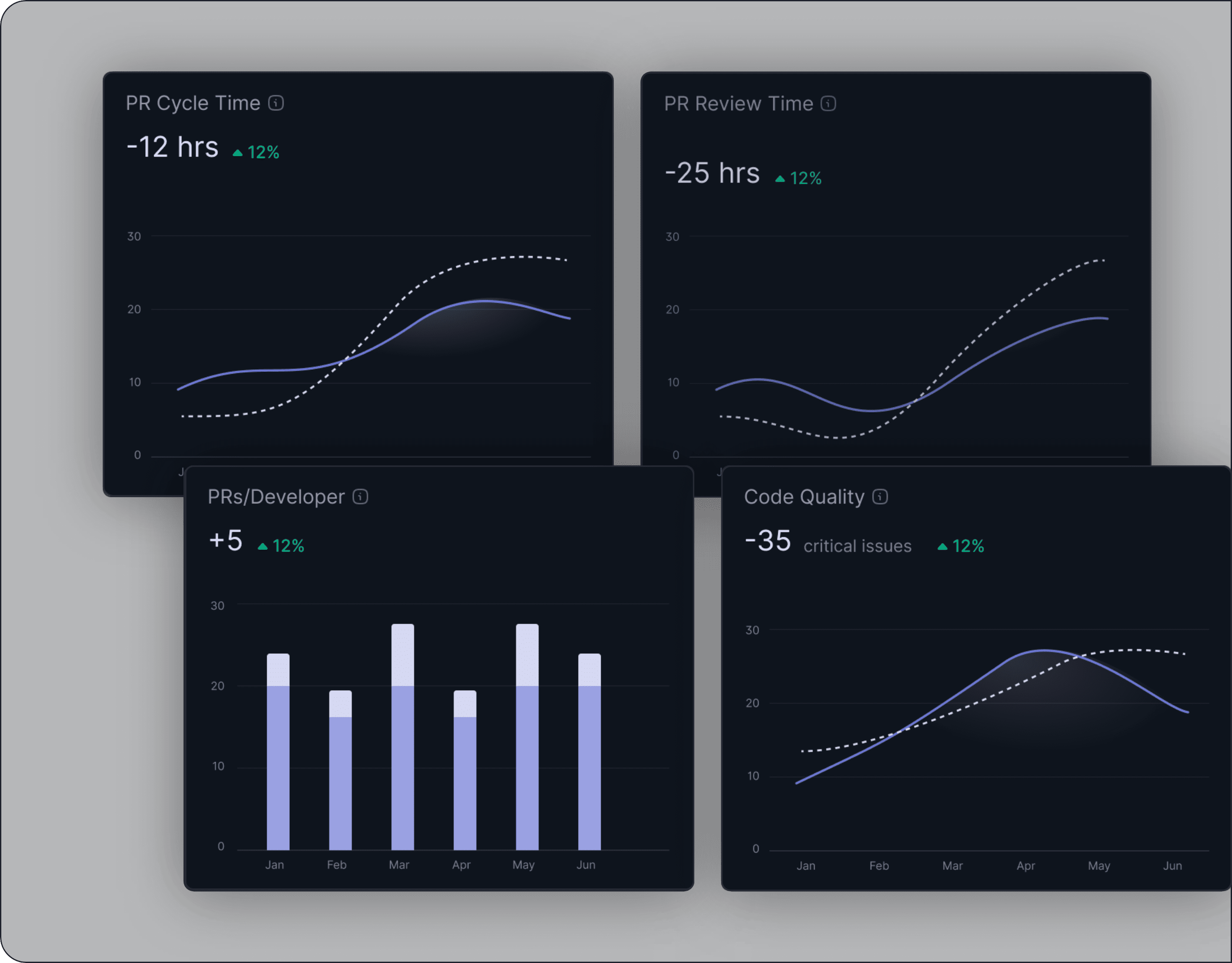Click the Code Quality card title

(x=804, y=496)
